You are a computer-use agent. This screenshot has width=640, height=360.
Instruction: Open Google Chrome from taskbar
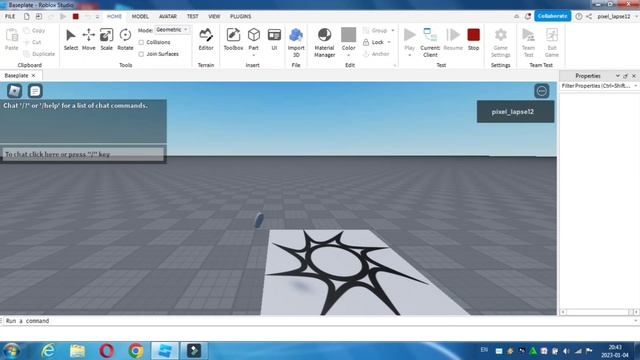click(136, 351)
